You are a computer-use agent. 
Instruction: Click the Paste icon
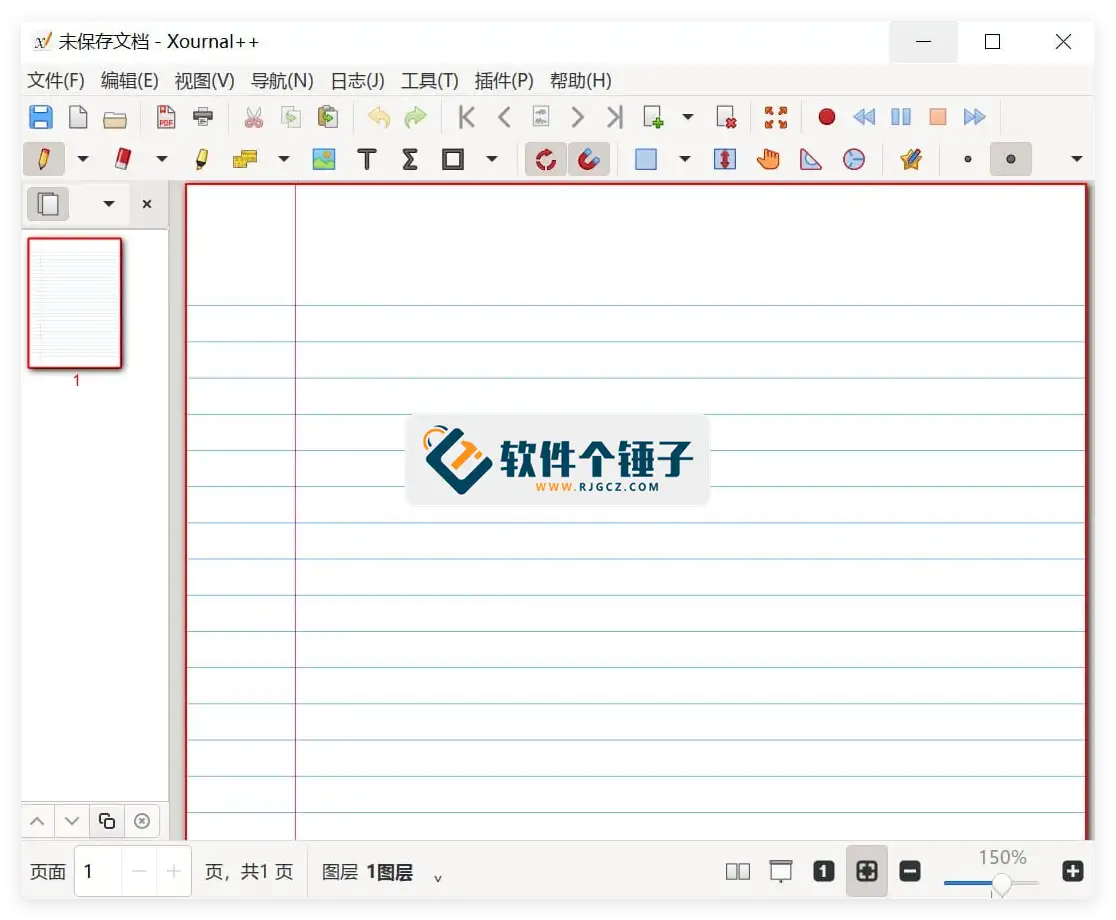click(x=327, y=117)
